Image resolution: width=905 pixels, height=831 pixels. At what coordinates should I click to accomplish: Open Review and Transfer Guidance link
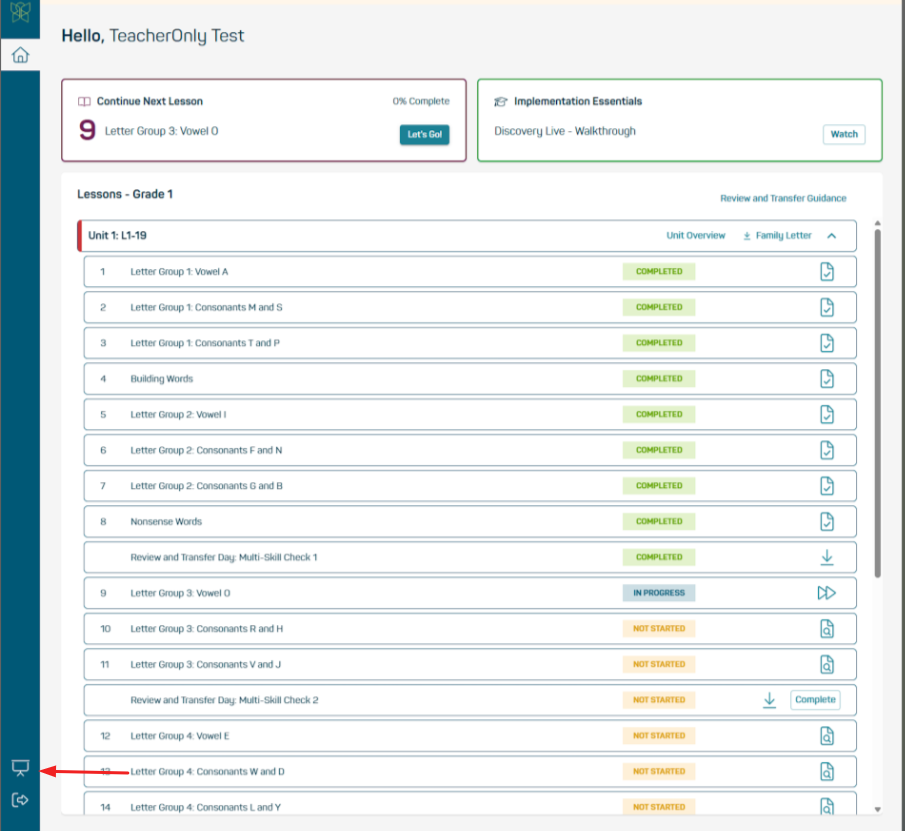click(x=783, y=198)
